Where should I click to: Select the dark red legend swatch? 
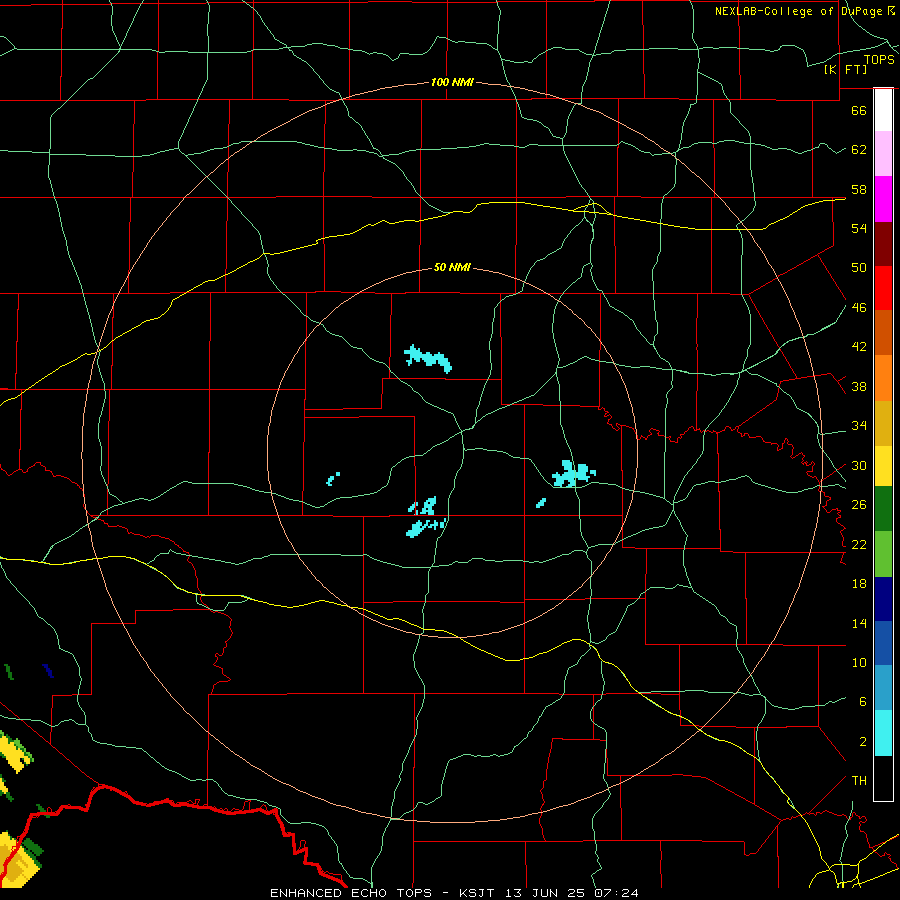(x=883, y=244)
